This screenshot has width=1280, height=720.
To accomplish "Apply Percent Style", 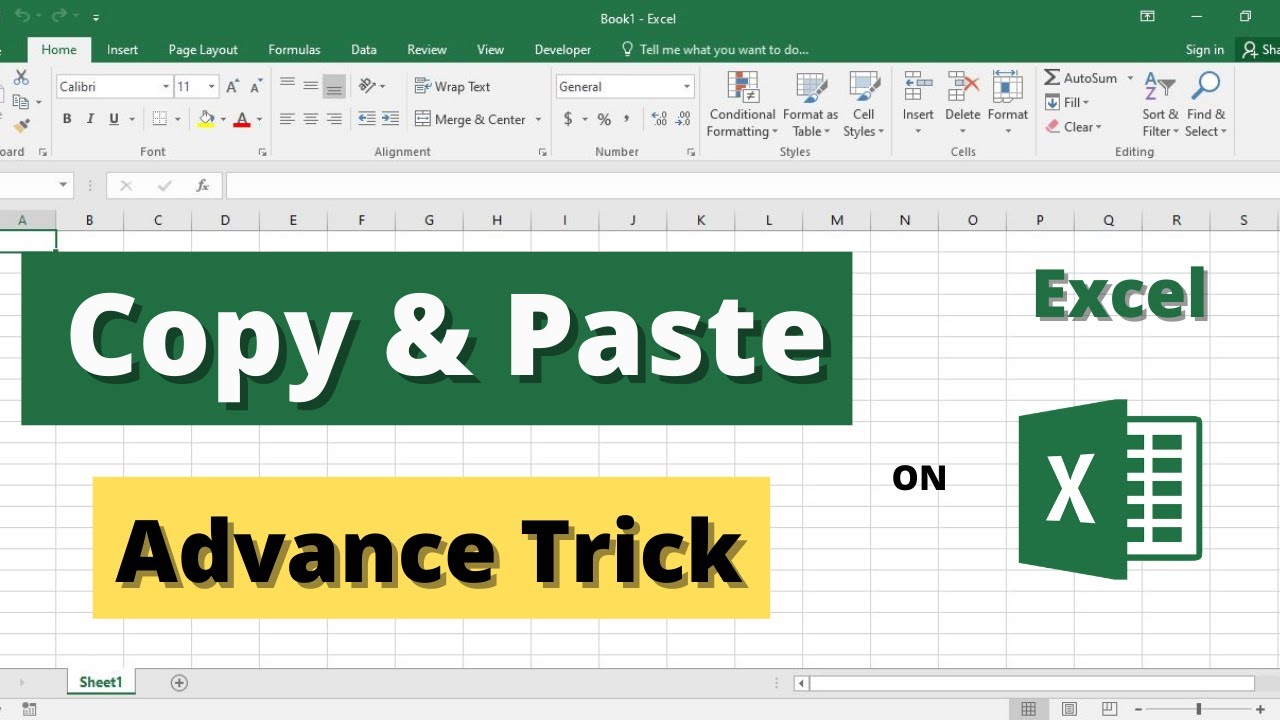I will 604,119.
